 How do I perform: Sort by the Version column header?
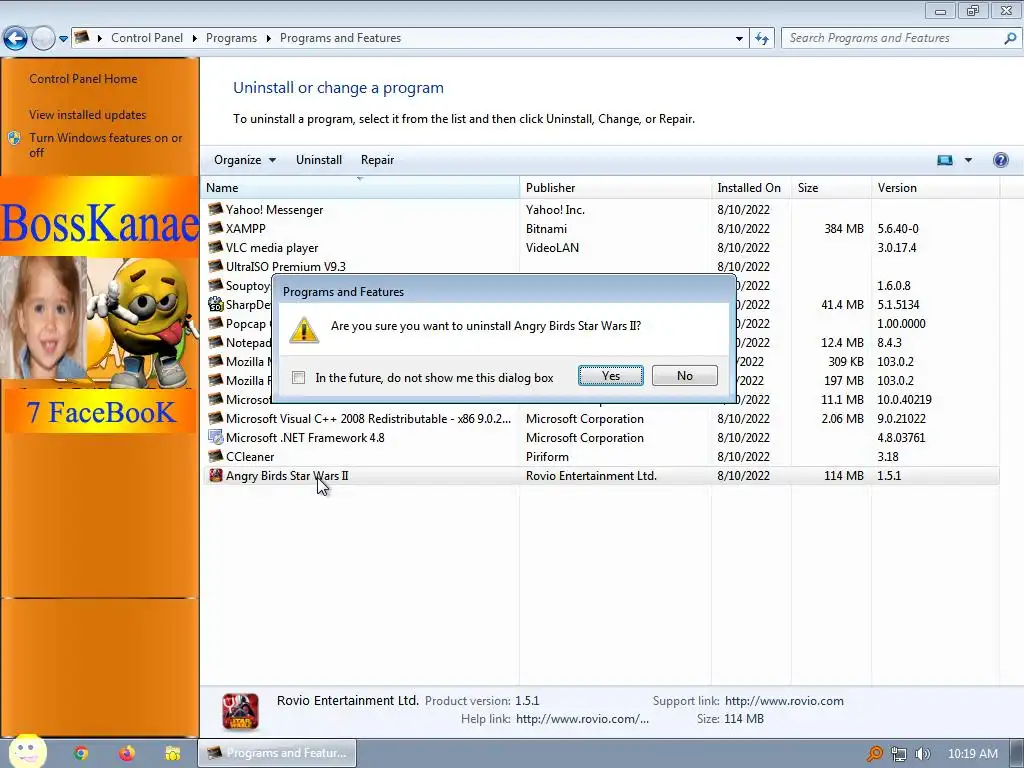coord(935,187)
